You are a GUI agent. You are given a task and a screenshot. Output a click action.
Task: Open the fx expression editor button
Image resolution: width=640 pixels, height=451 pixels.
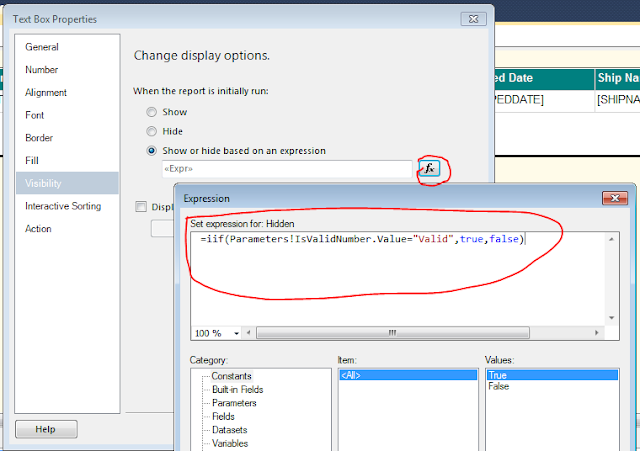[429, 168]
